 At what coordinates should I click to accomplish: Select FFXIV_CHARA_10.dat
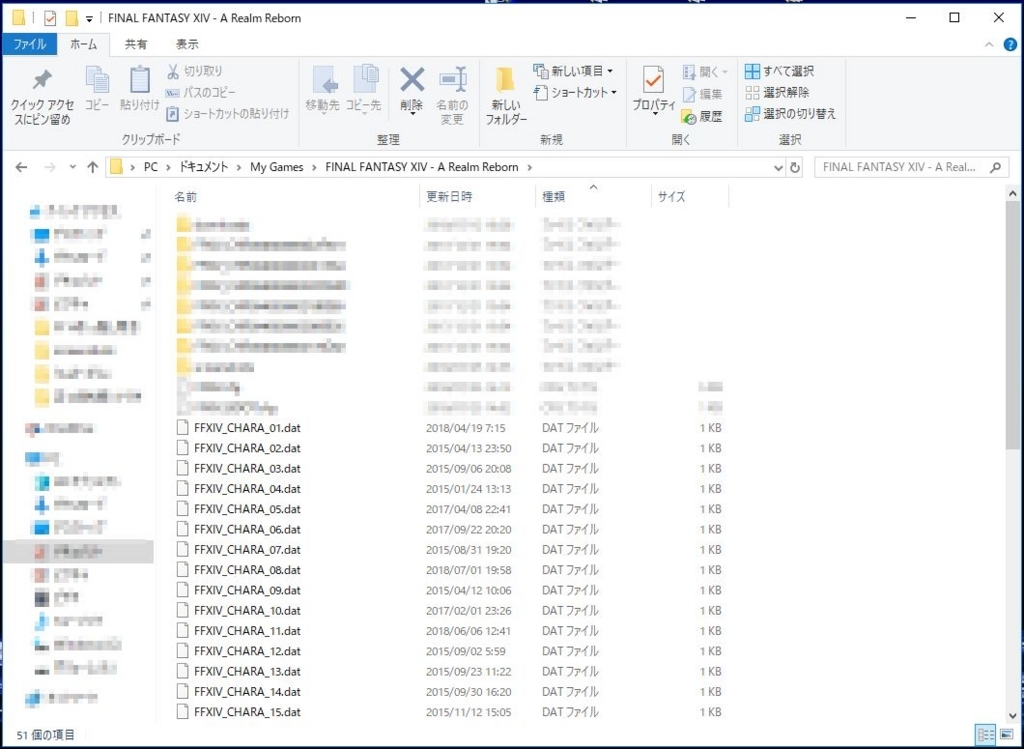[248, 611]
